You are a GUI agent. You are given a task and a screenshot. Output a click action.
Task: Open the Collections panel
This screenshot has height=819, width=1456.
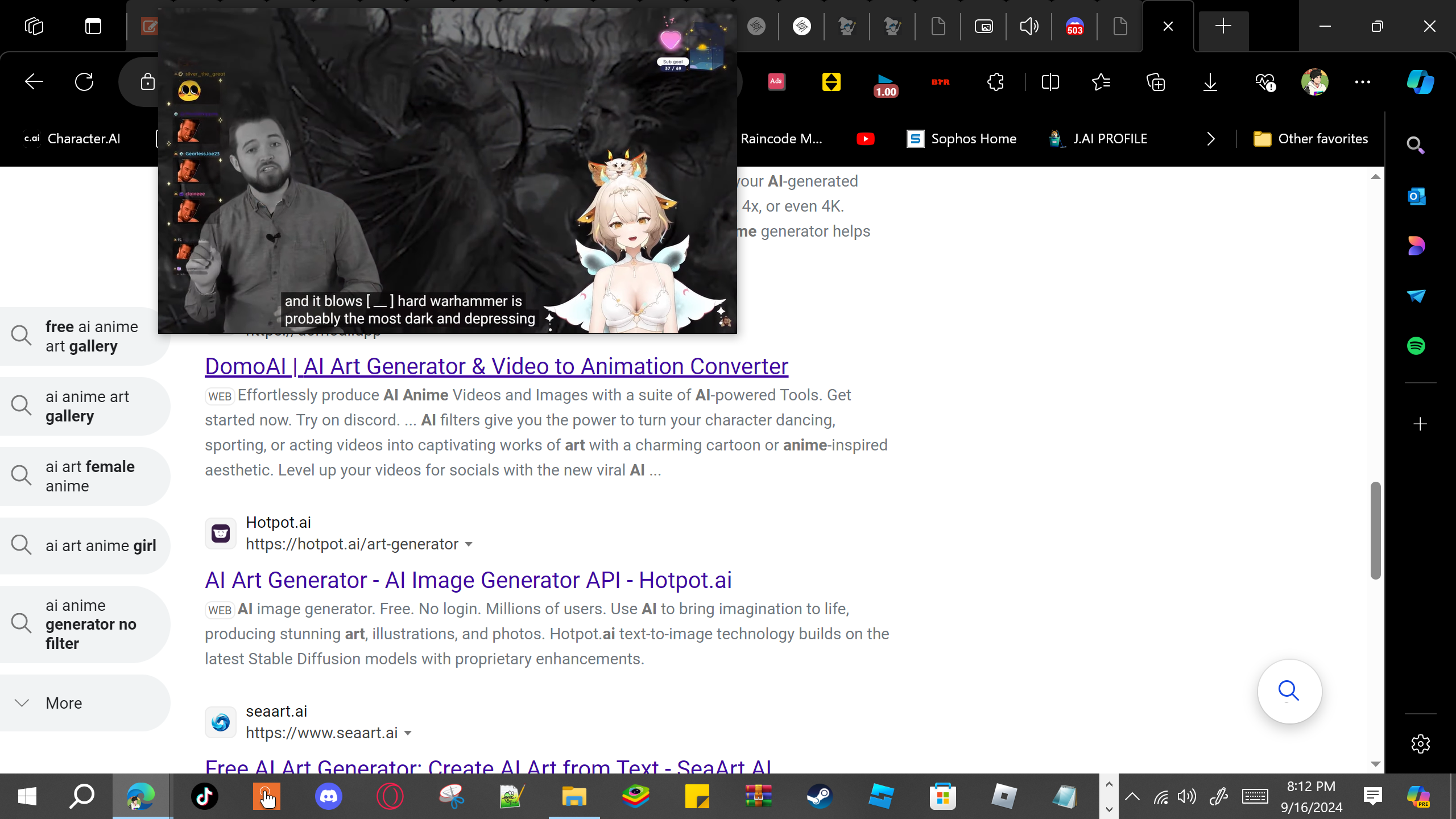1156,82
